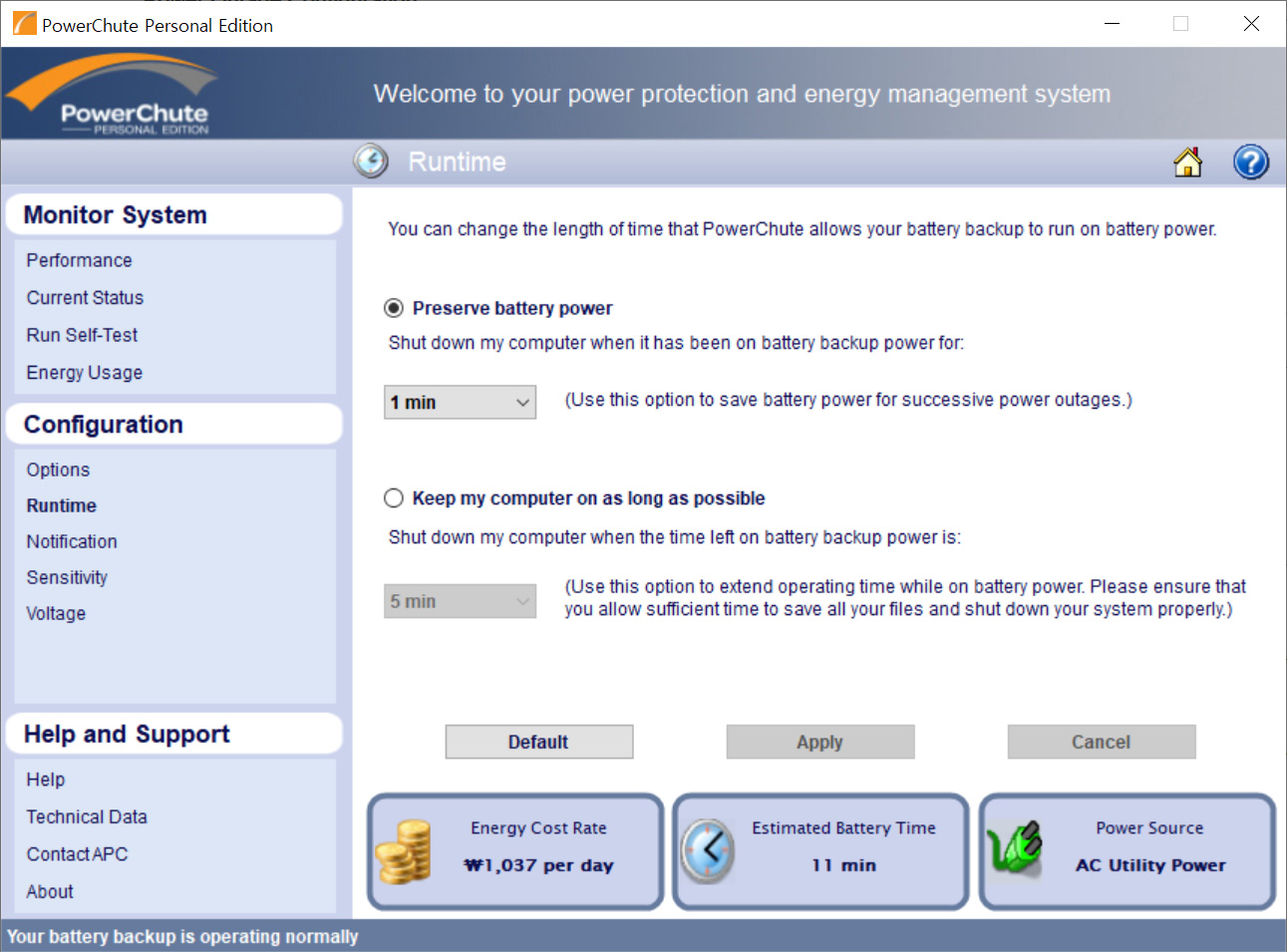Open help via blue question mark icon
1287x952 pixels.
1251,161
